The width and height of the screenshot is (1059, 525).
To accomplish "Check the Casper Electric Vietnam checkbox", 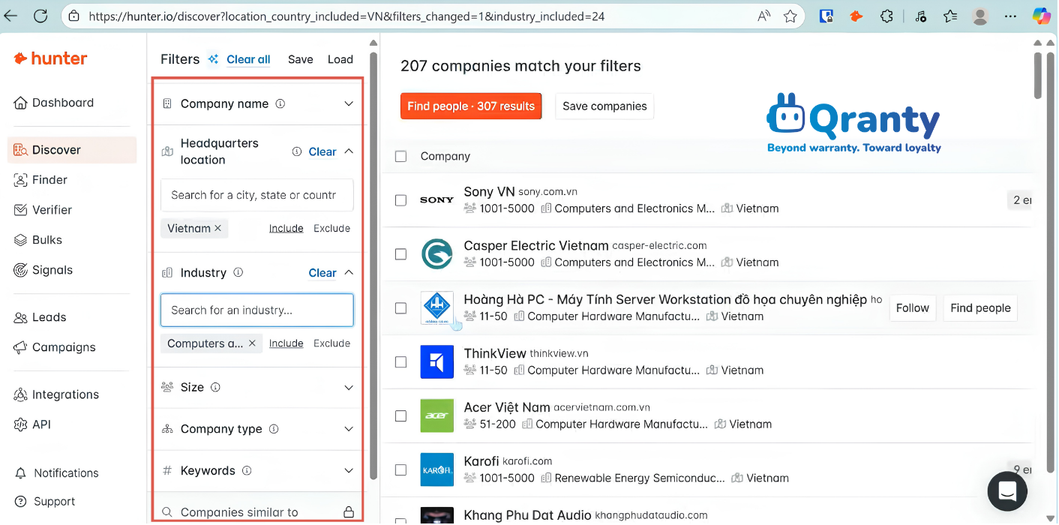I will point(401,254).
